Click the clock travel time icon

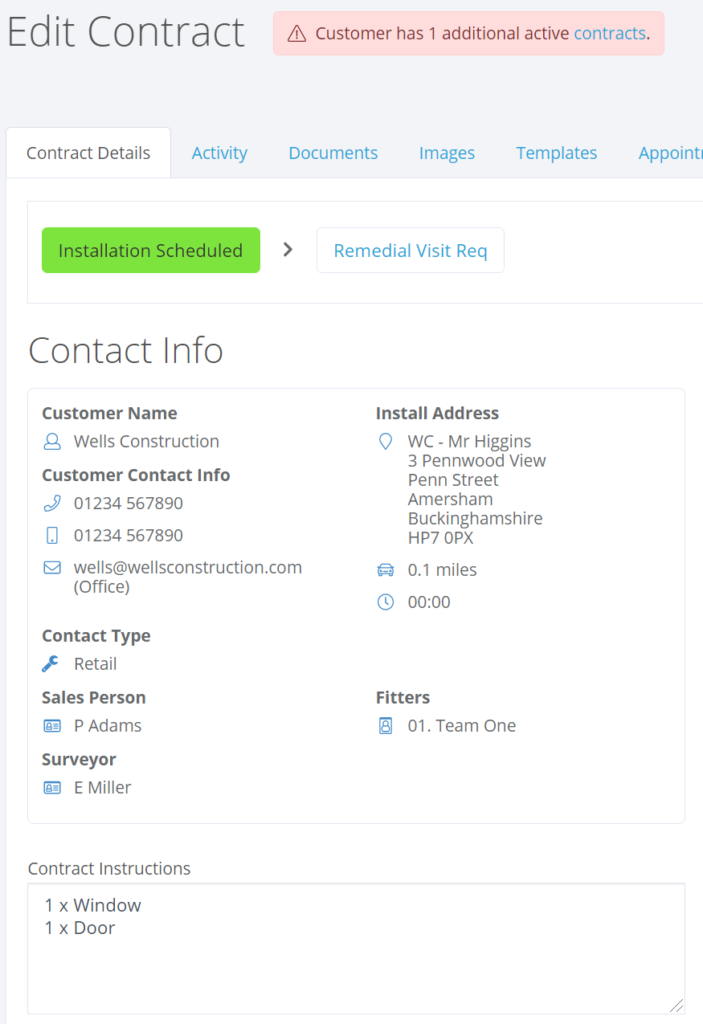tap(385, 602)
